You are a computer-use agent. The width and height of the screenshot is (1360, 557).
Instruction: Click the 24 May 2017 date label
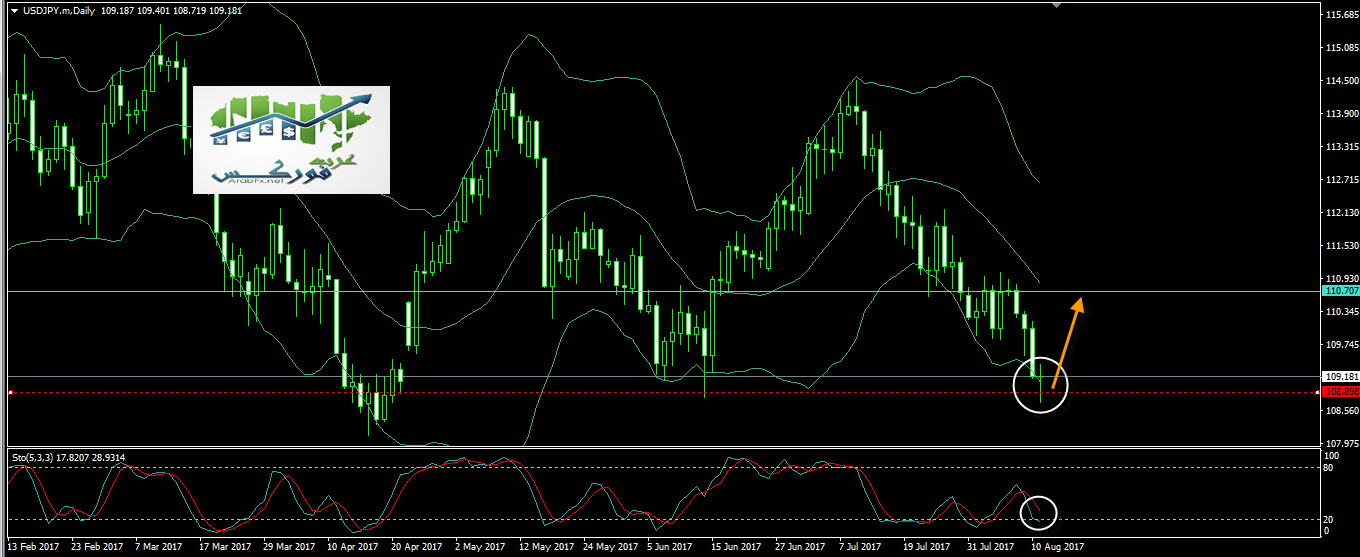(x=610, y=548)
